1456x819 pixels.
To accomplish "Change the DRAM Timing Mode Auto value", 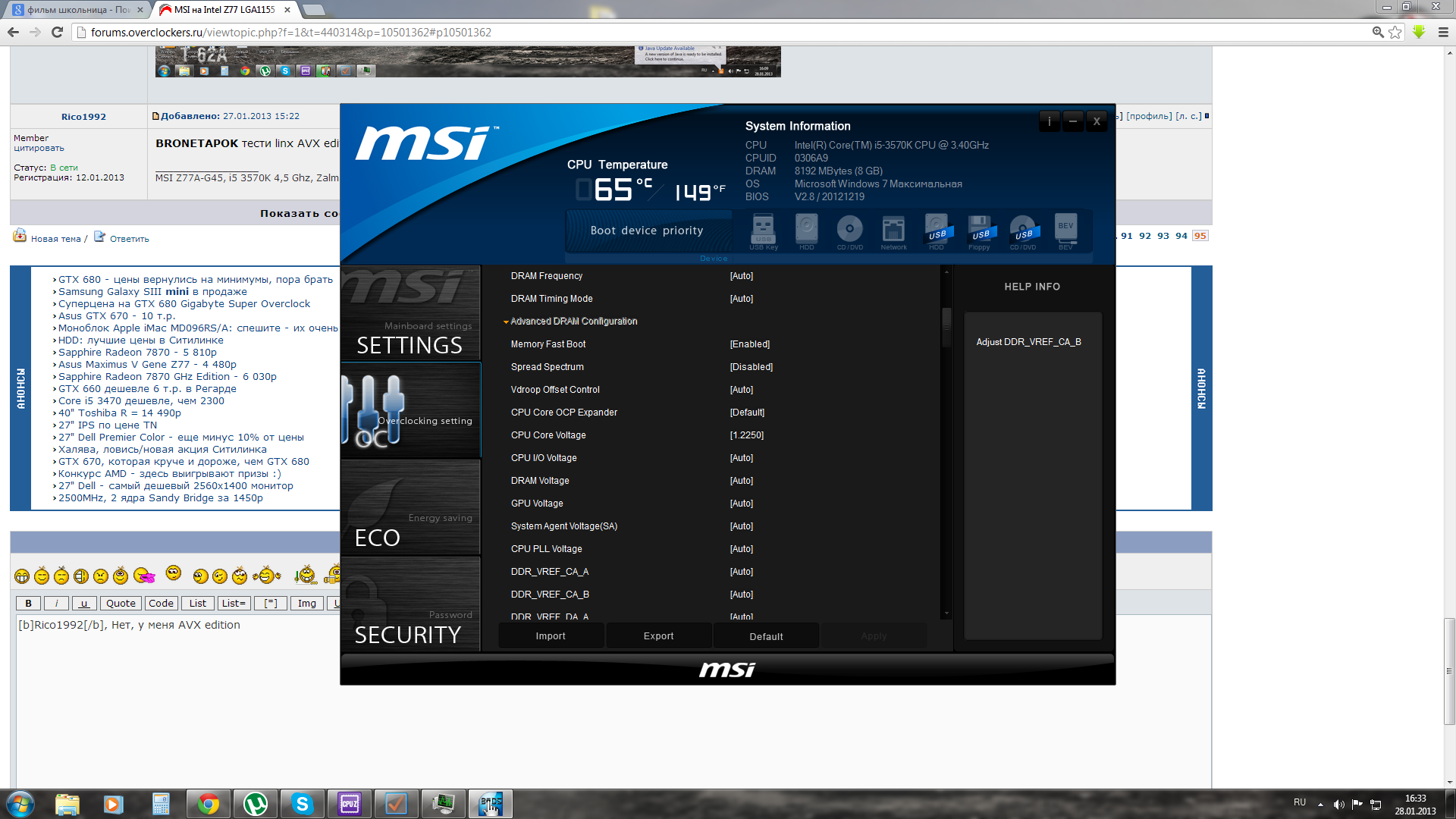I will pyautogui.click(x=741, y=299).
